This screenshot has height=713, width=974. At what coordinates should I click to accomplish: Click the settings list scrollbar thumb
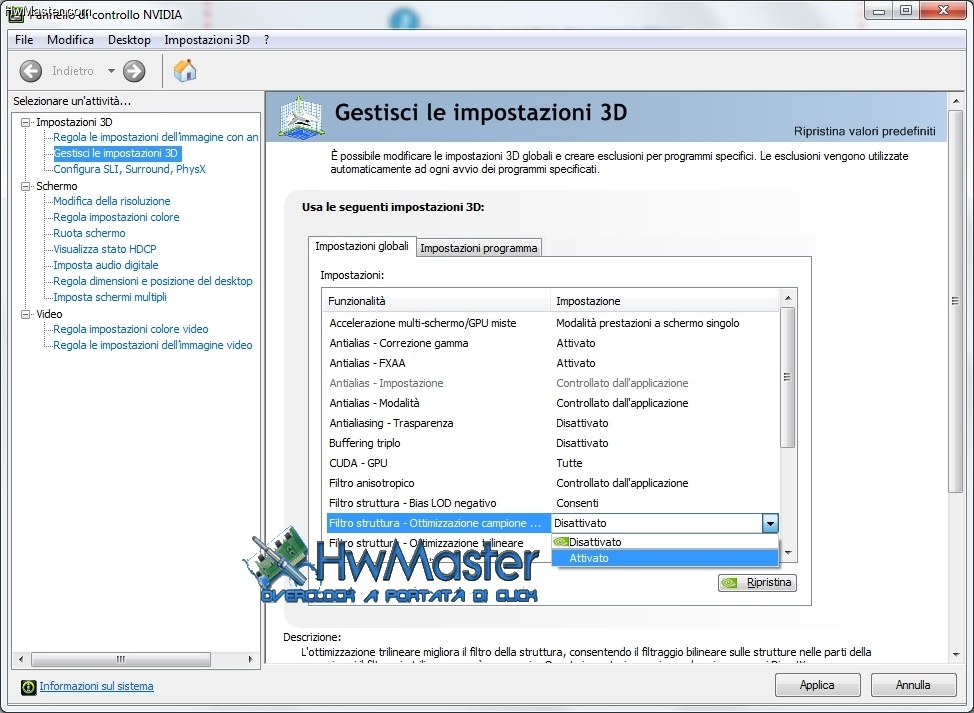point(788,377)
